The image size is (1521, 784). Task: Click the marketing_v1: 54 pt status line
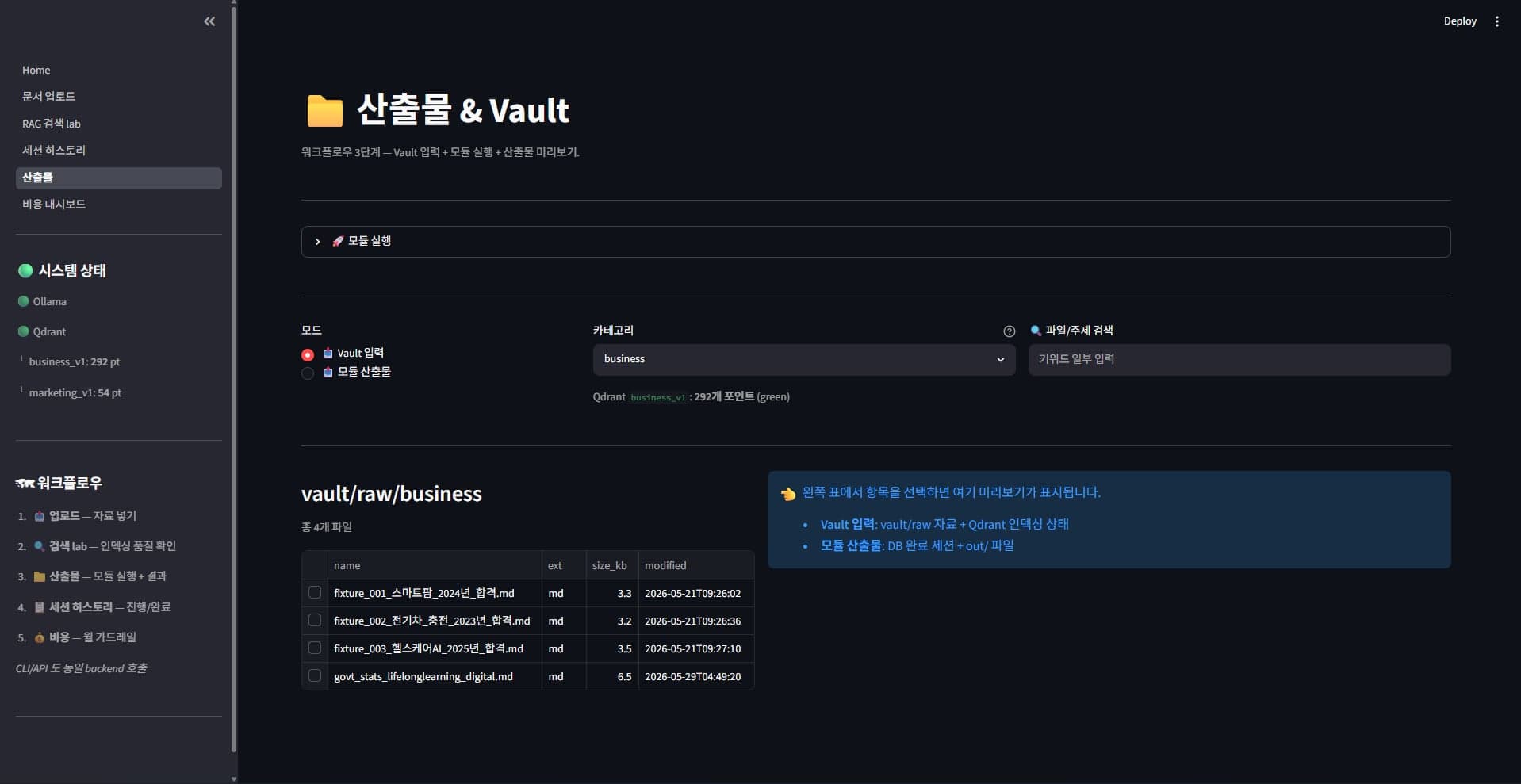[71, 392]
